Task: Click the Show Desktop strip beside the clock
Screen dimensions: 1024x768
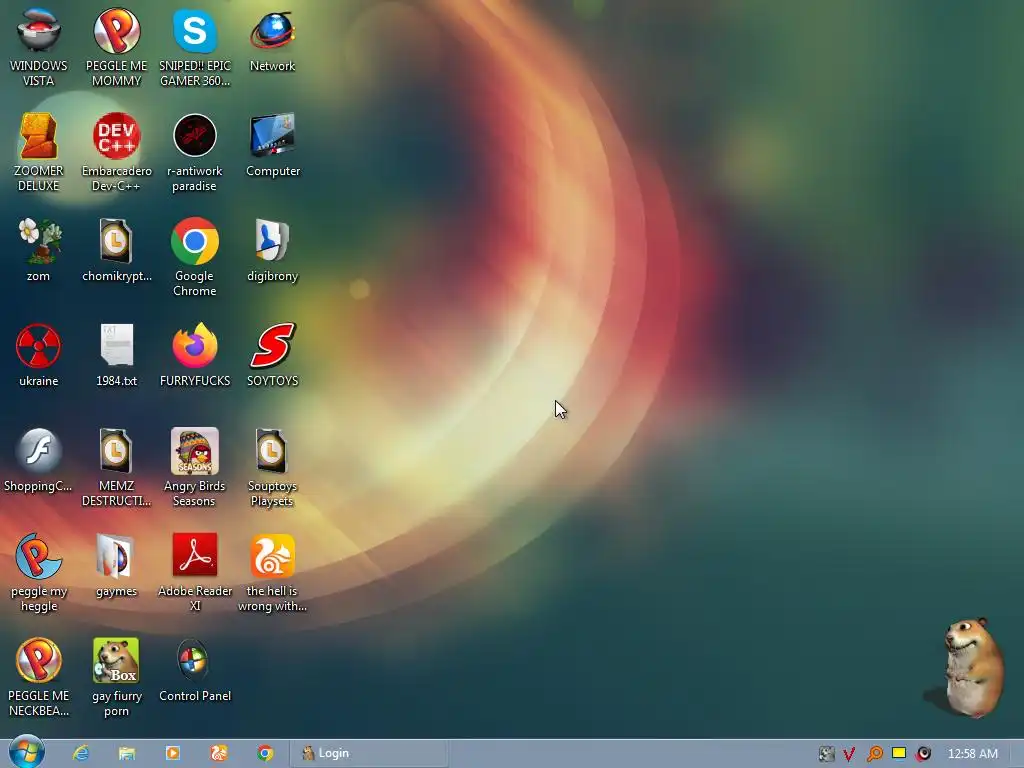Action: tap(1018, 754)
